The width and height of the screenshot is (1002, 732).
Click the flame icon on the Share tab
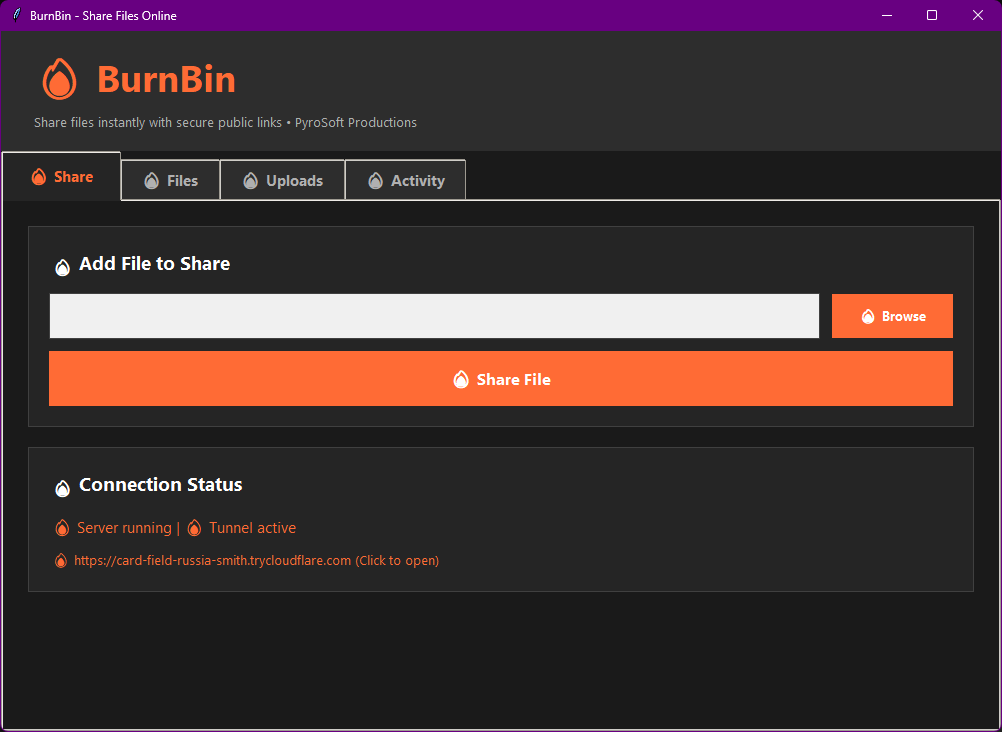[x=39, y=177]
